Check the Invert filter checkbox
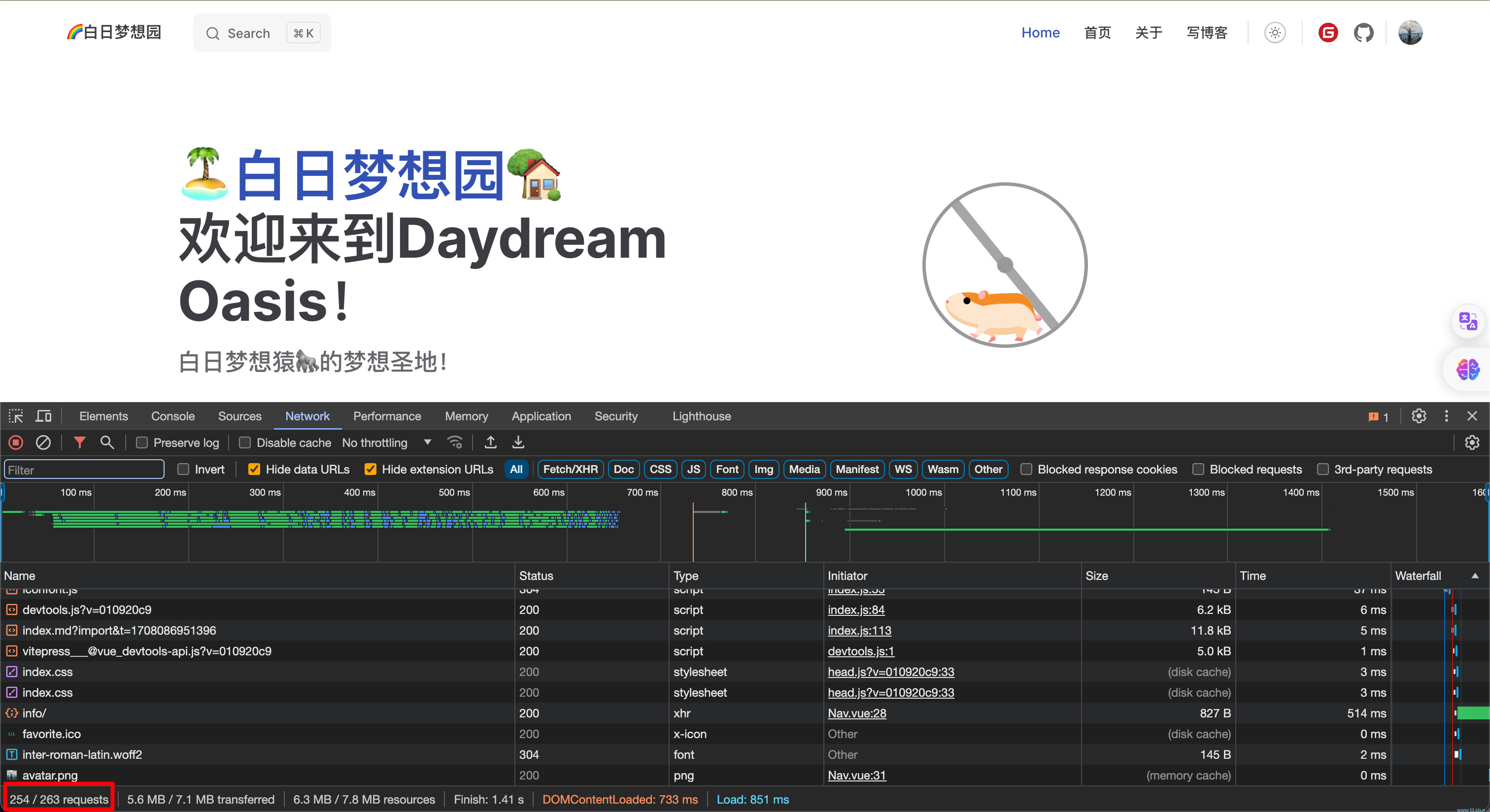This screenshot has width=1490, height=812. [x=183, y=470]
